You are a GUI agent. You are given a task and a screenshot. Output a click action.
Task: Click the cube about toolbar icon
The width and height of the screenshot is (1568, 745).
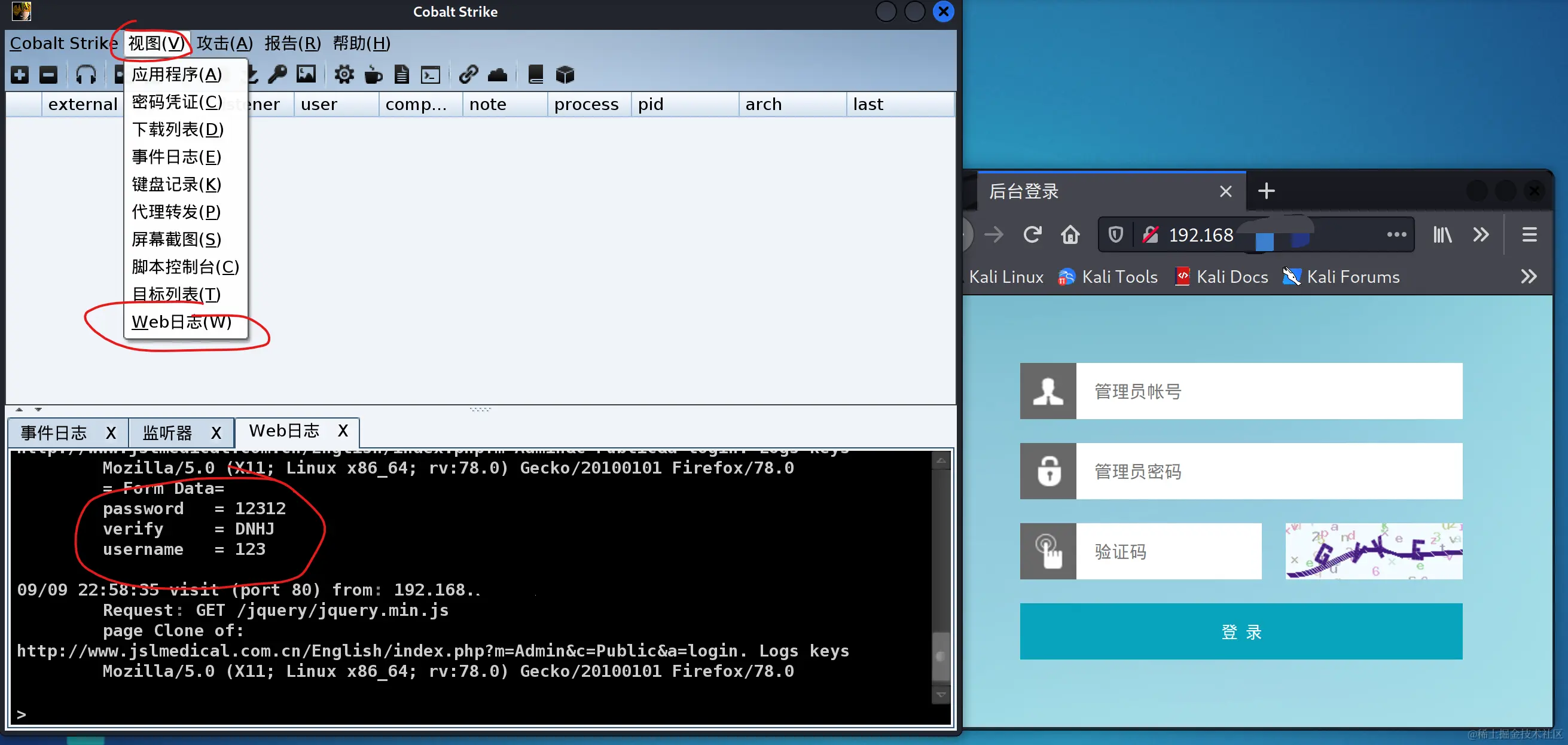tap(565, 75)
